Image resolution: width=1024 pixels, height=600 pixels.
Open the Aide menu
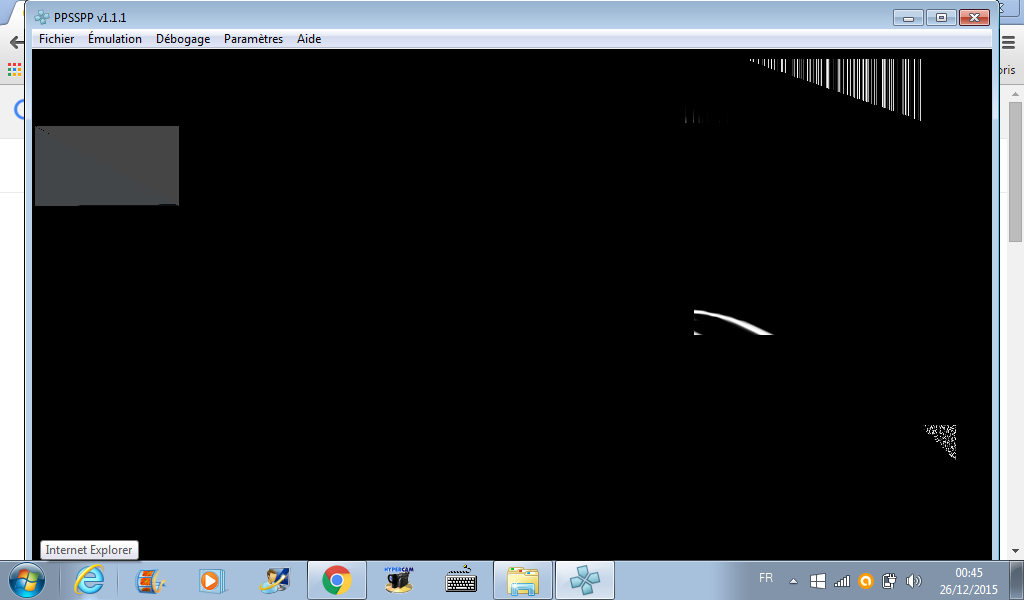click(309, 39)
